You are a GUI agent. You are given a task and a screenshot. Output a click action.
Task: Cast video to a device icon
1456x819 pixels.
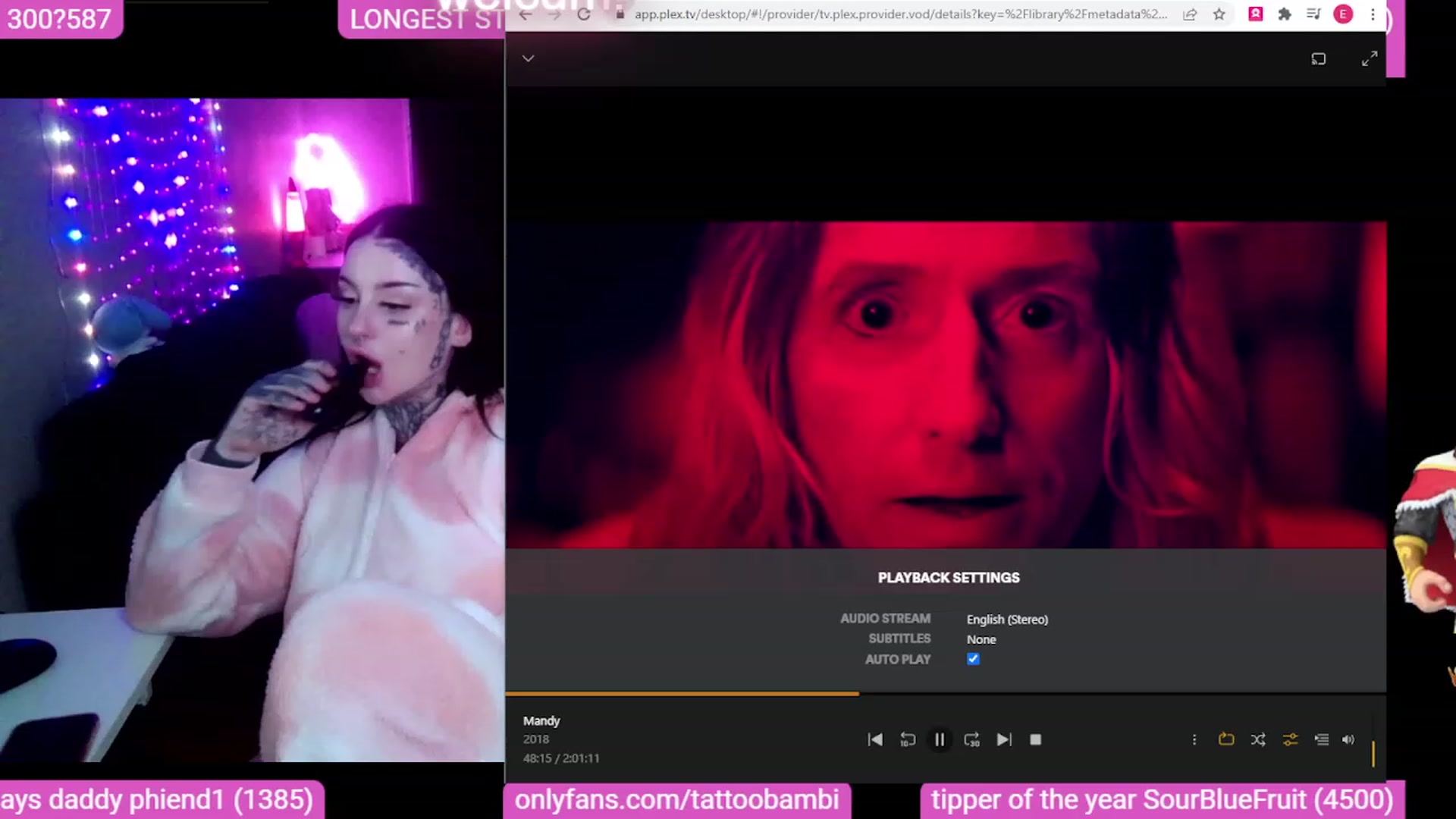click(x=1319, y=59)
